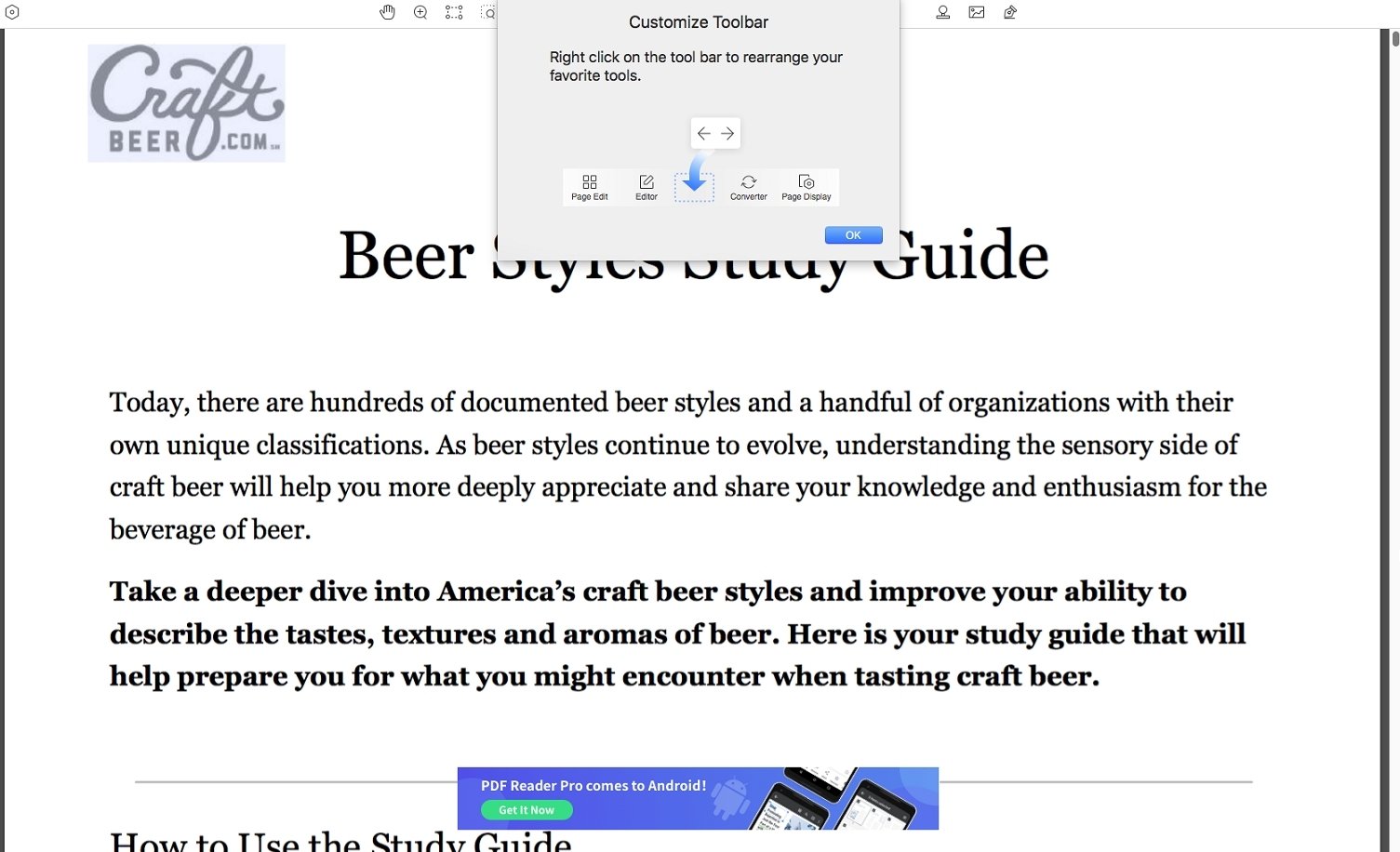Click the Page Display icon in the dialog
This screenshot has height=852, width=1400.
[807, 187]
